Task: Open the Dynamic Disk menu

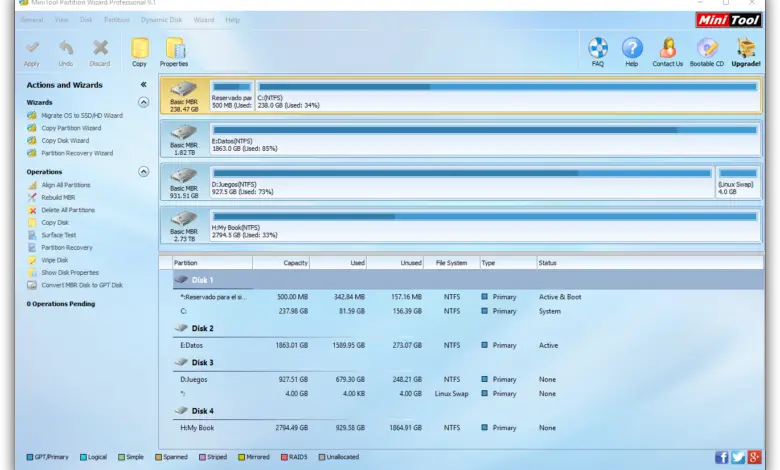Action: tap(162, 20)
